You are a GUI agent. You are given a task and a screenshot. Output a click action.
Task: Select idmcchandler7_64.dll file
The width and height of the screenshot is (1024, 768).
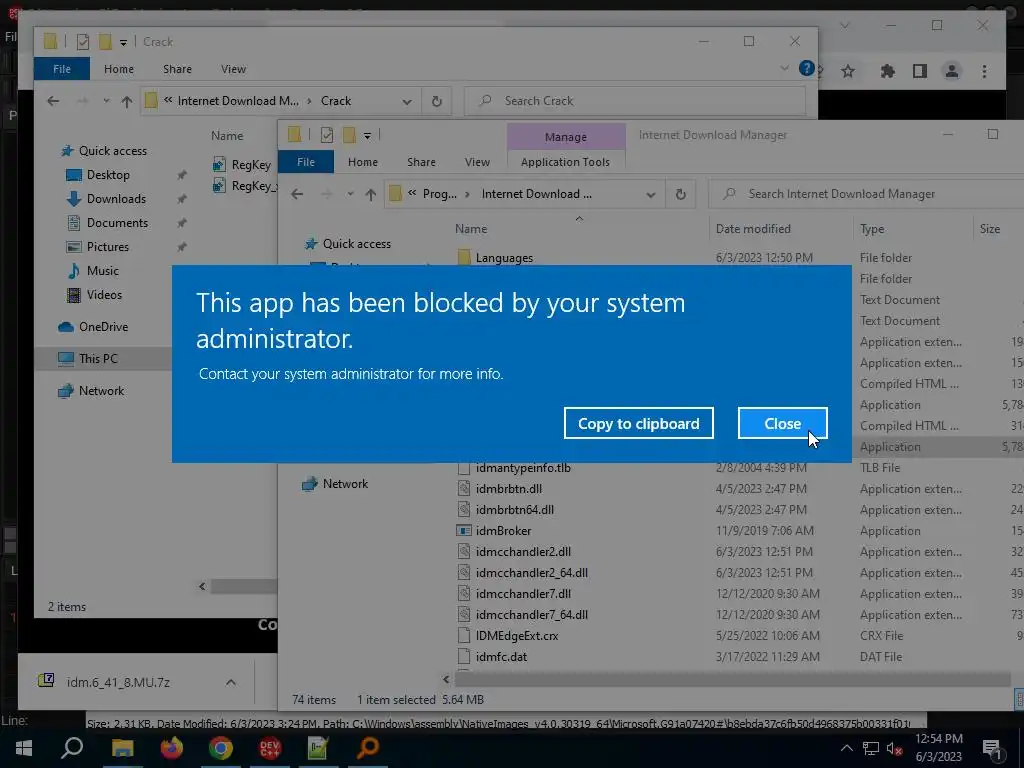[532, 615]
